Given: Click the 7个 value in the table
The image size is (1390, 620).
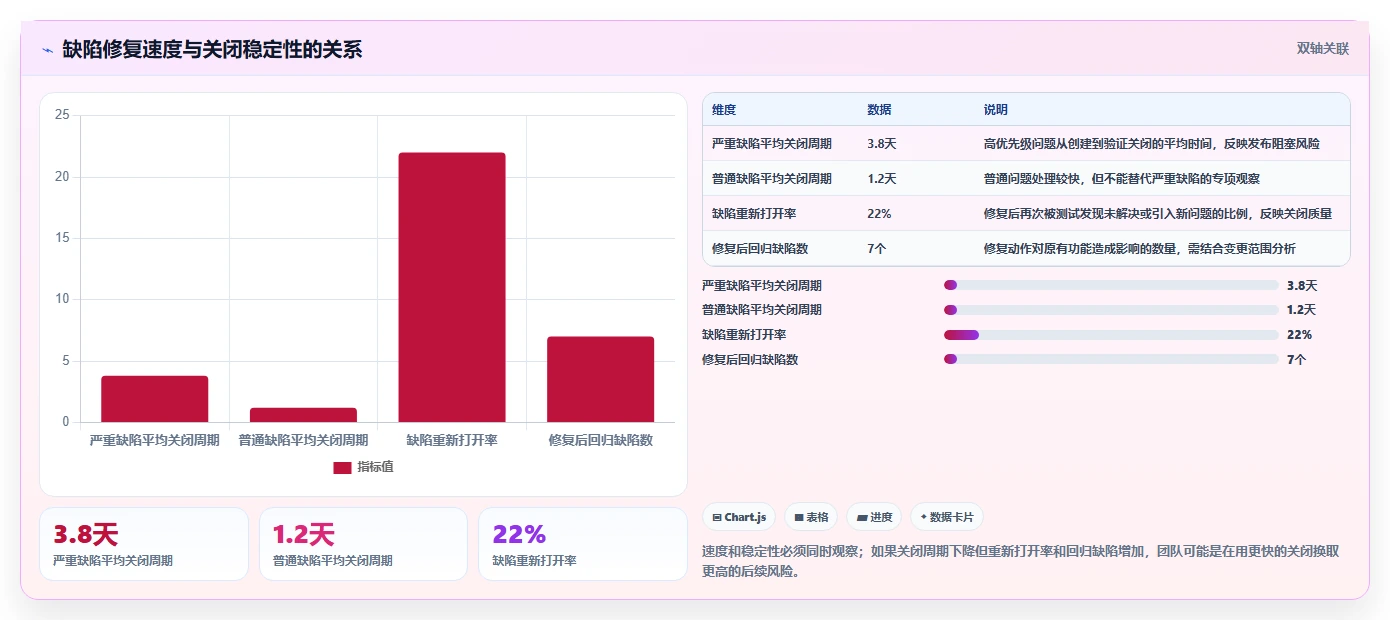Looking at the screenshot, I should point(876,249).
